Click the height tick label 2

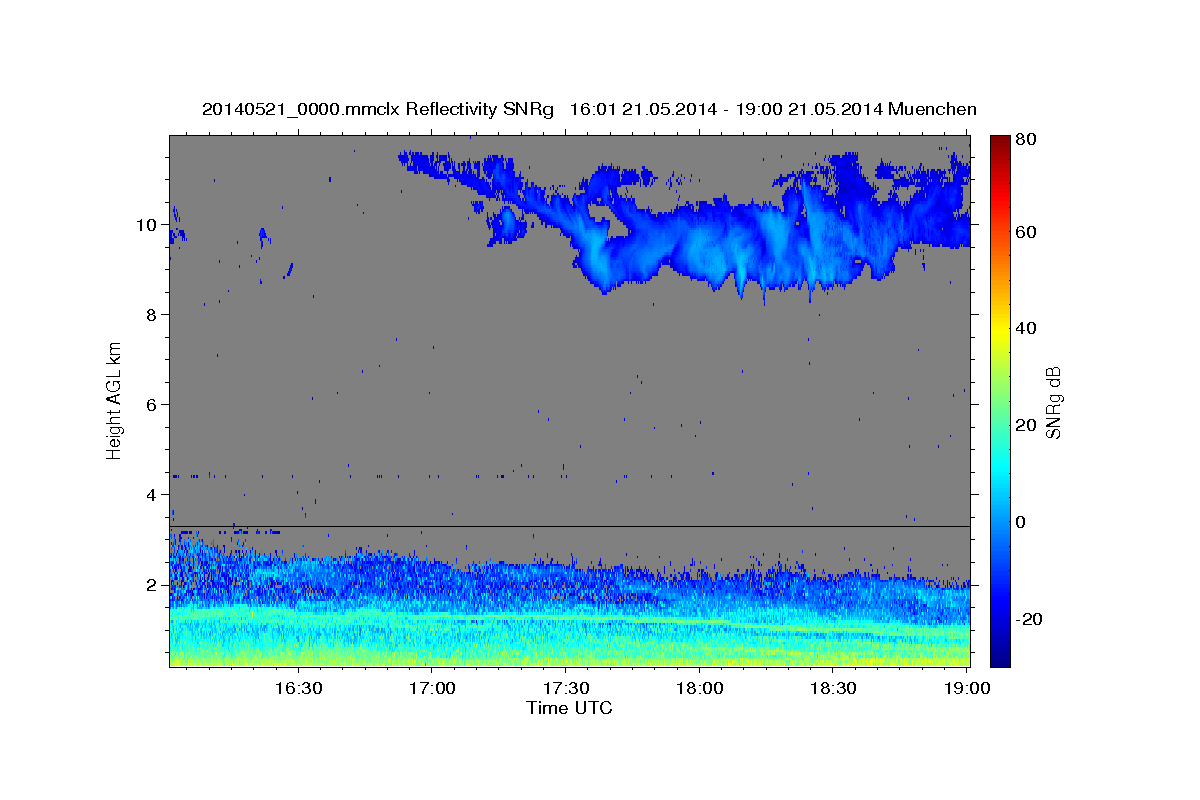click(150, 585)
